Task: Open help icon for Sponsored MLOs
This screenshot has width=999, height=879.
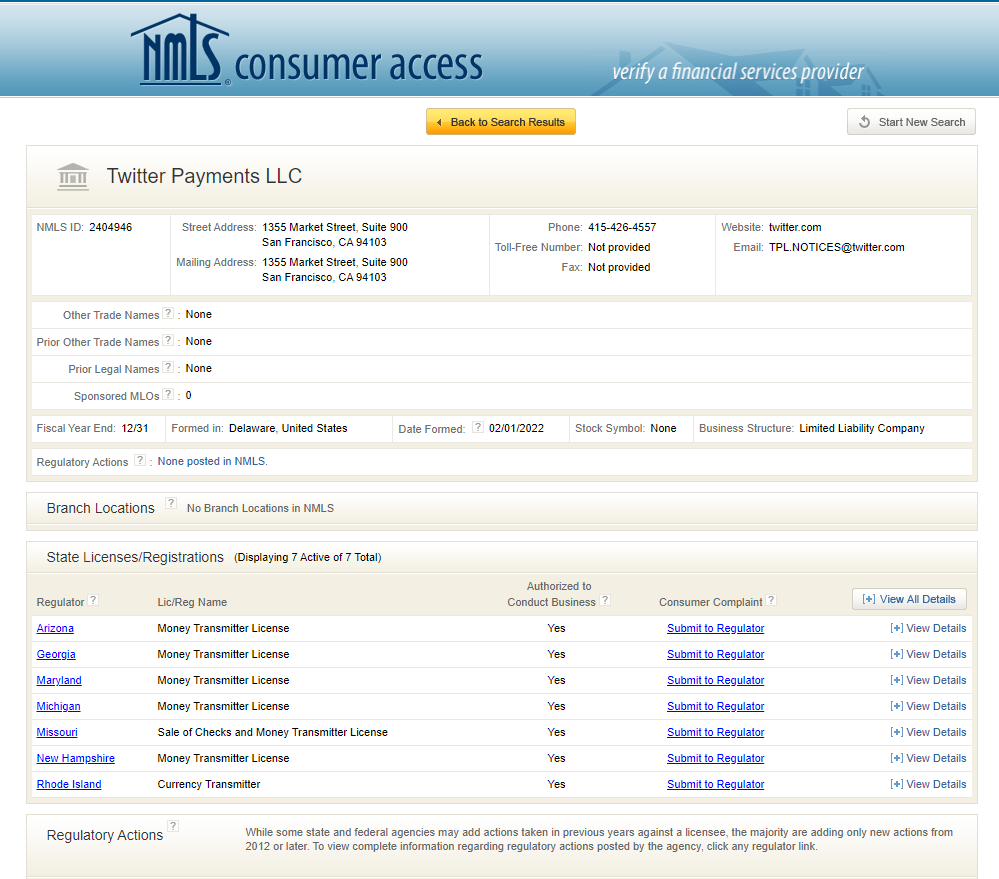Action: (x=168, y=394)
